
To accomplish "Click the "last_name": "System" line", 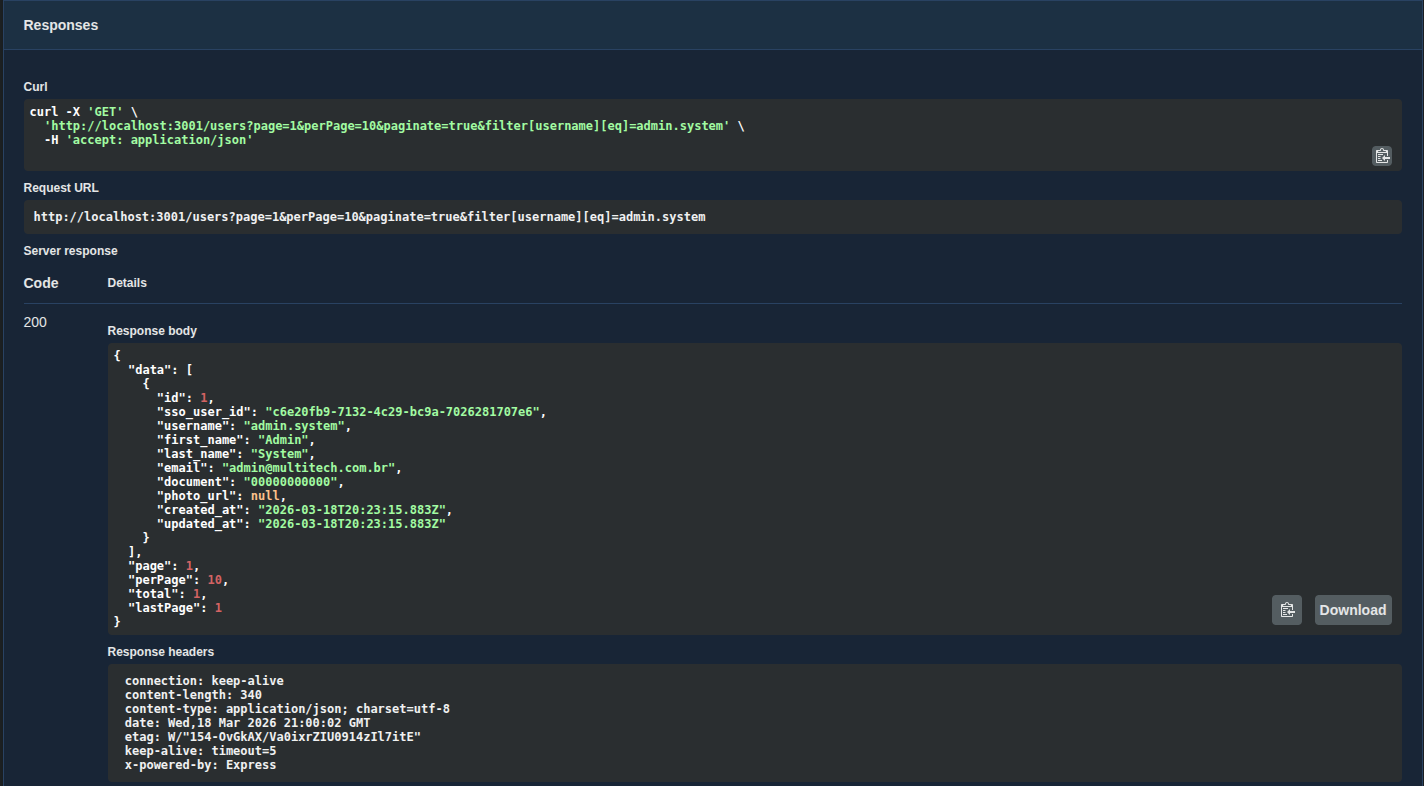I will (x=236, y=454).
